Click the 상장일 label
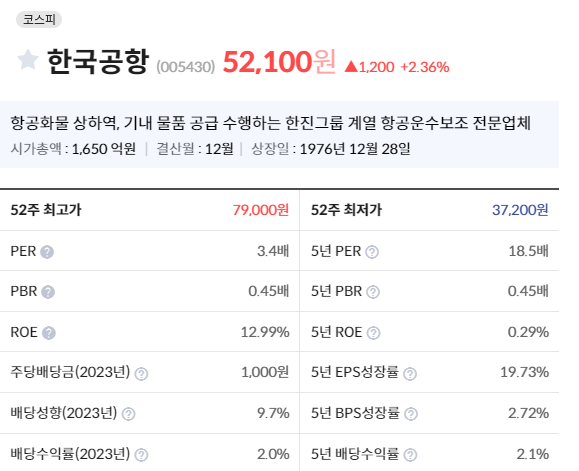The width and height of the screenshot is (579, 471). pyautogui.click(x=270, y=149)
